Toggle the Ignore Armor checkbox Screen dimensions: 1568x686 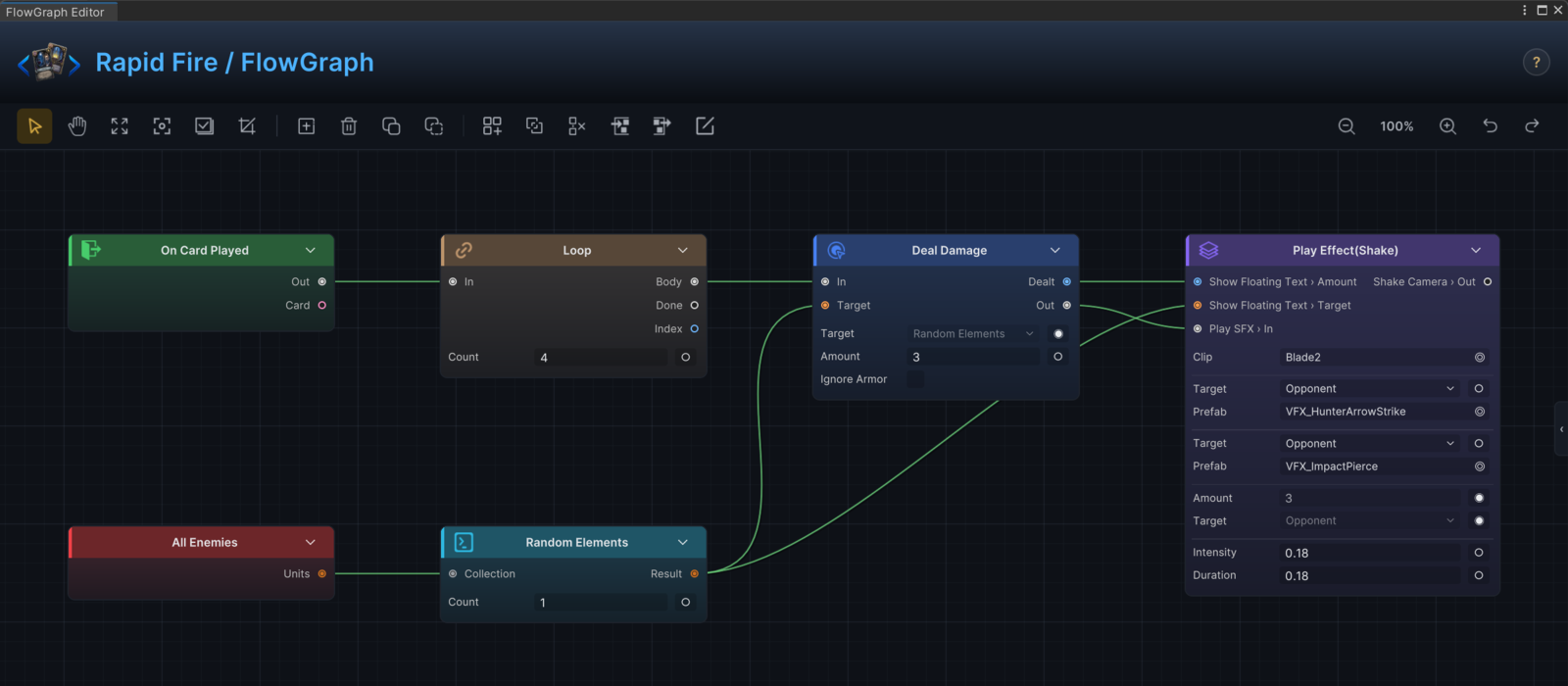[x=915, y=379]
